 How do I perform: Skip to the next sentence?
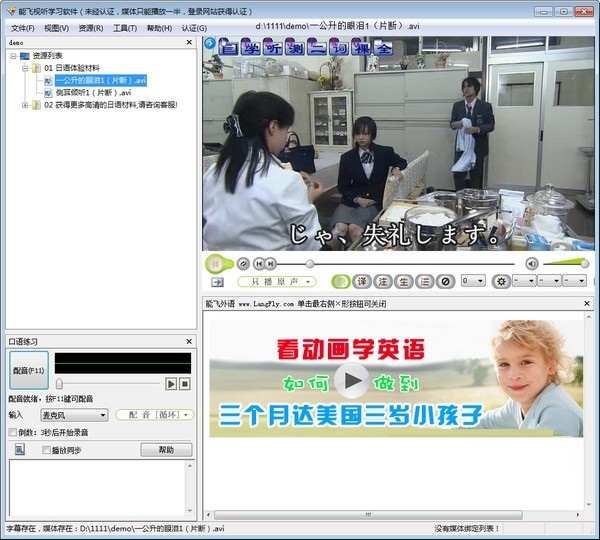(x=271, y=263)
